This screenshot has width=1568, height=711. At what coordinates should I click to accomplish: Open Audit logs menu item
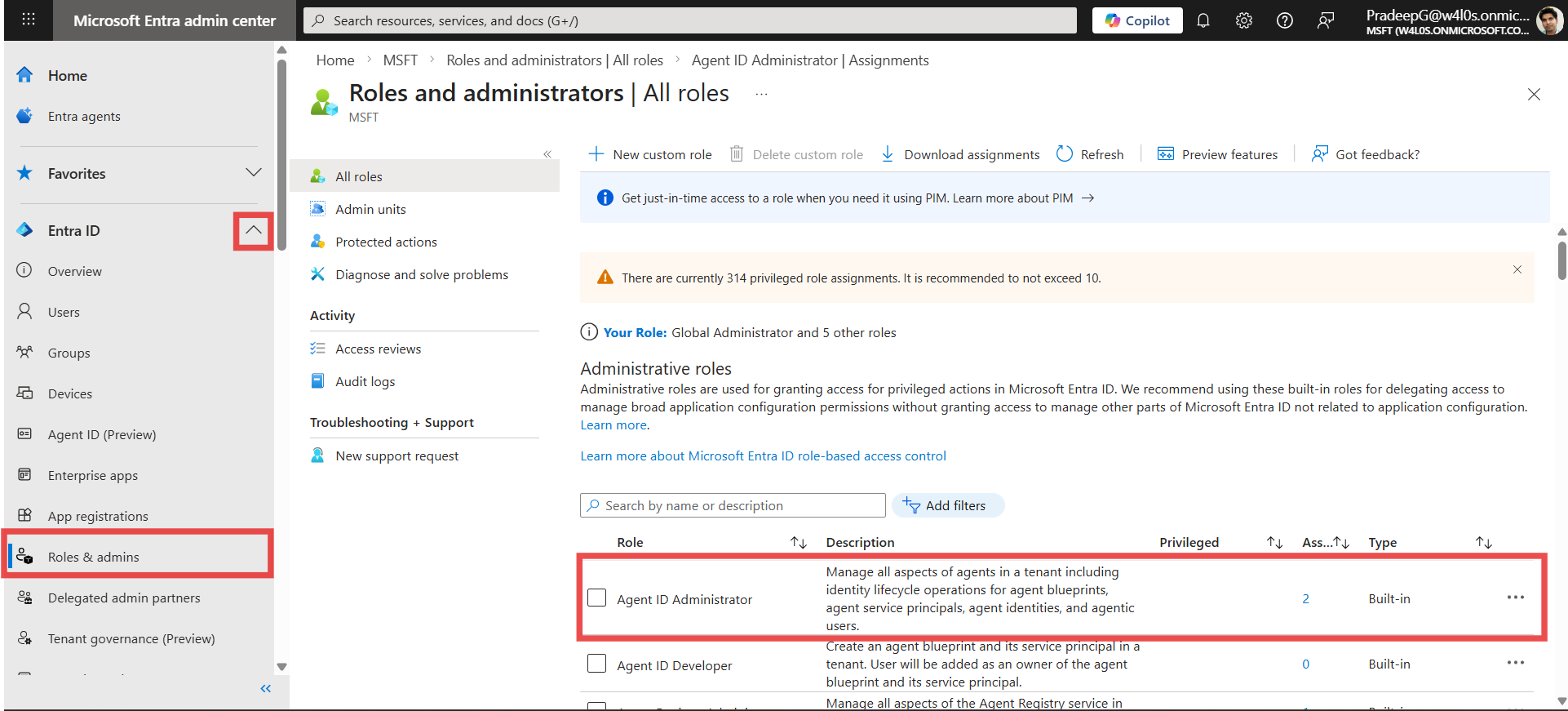click(x=365, y=381)
